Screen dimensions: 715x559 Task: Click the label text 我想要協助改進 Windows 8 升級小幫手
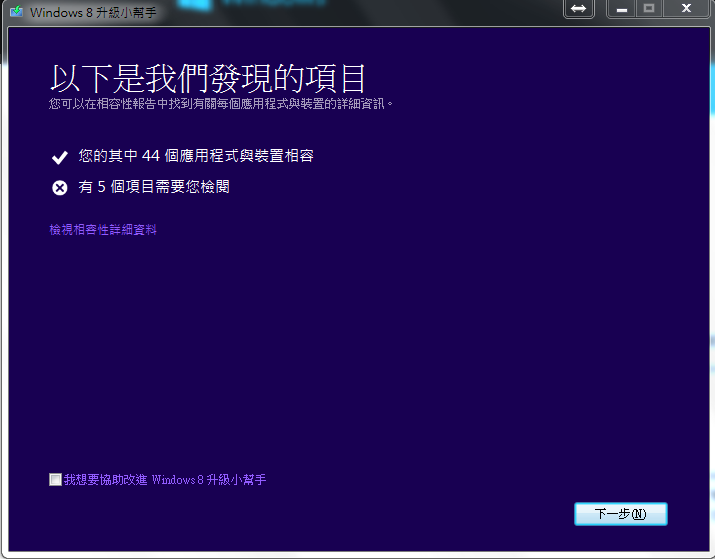pyautogui.click(x=165, y=480)
